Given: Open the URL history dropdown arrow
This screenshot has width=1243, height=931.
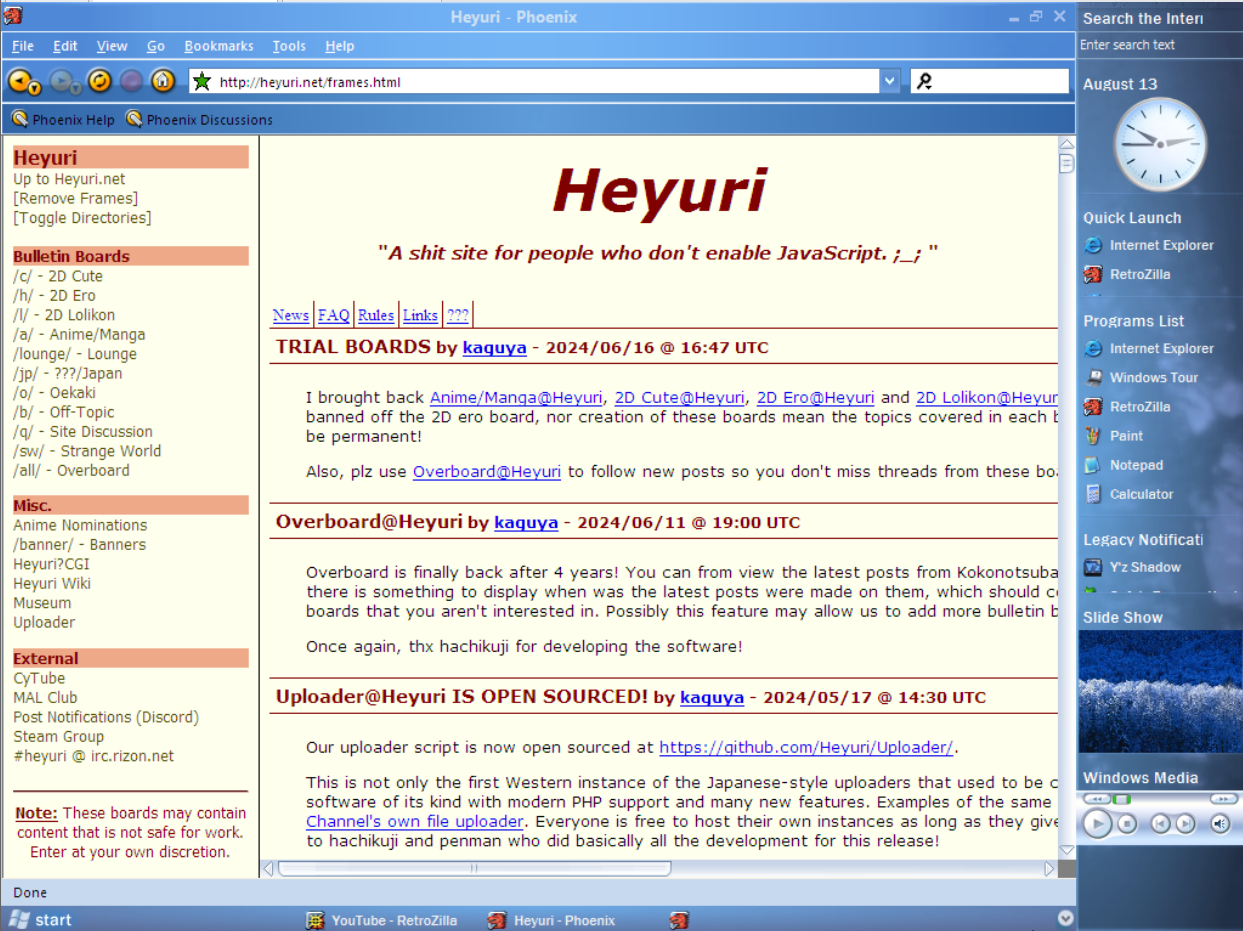Looking at the screenshot, I should point(890,82).
